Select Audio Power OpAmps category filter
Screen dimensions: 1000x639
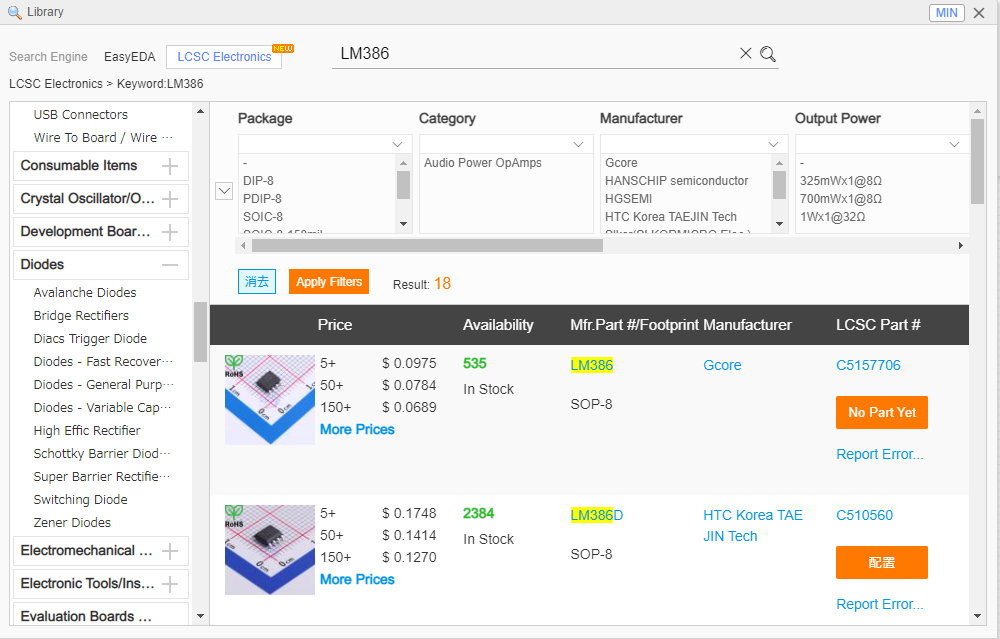click(x=483, y=163)
